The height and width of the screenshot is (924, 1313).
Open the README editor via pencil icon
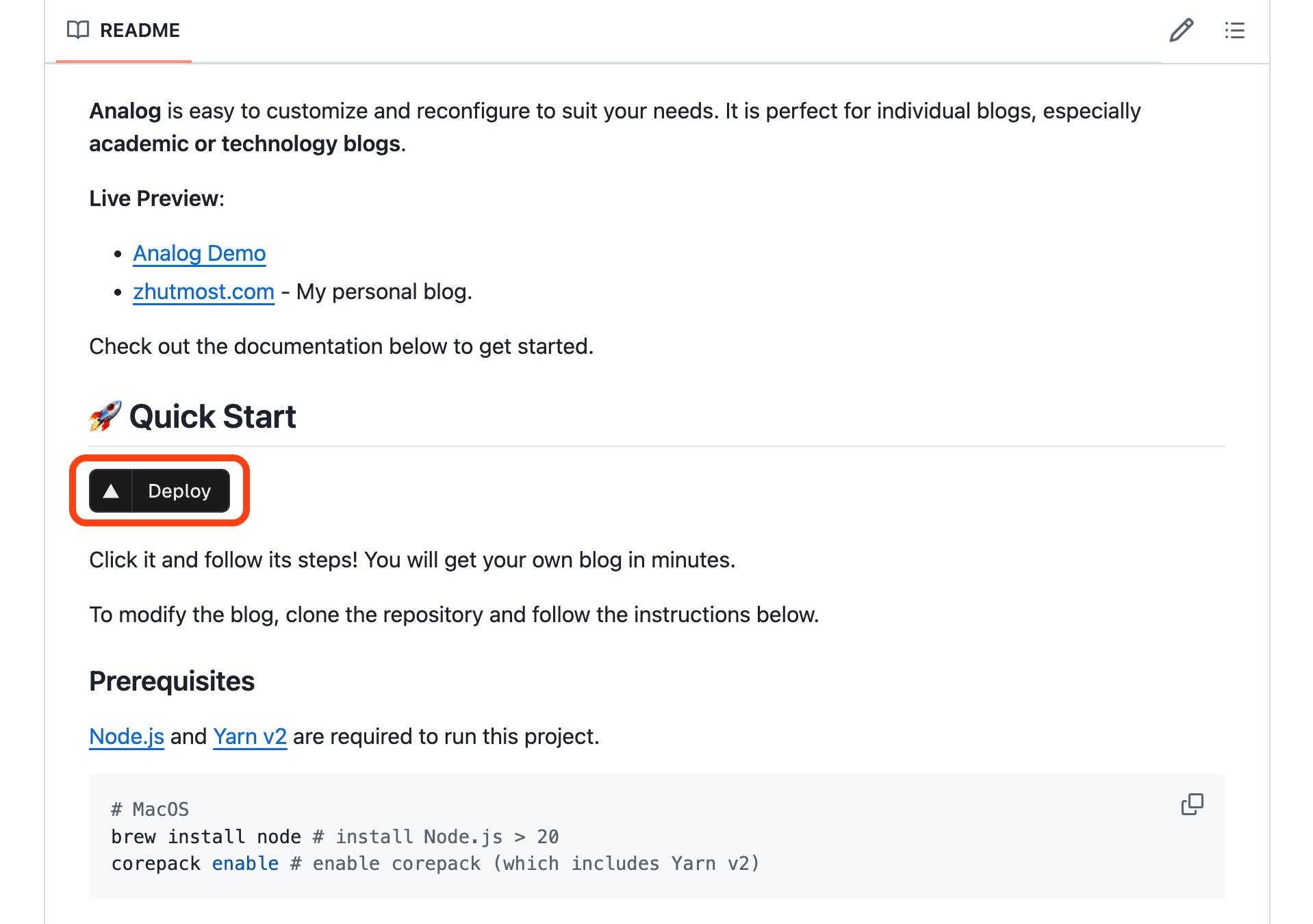(x=1182, y=30)
